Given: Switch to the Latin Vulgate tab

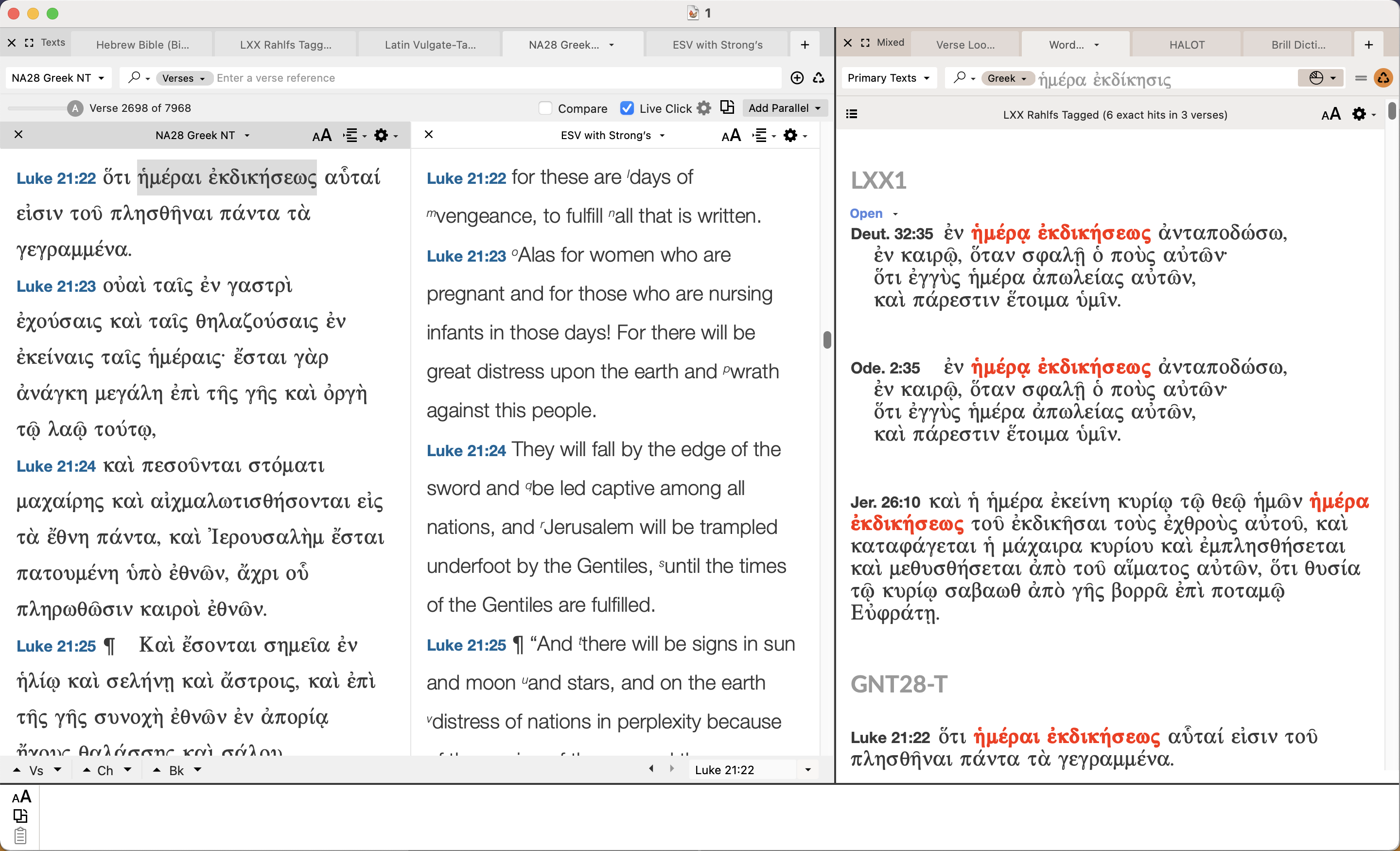Looking at the screenshot, I should tap(430, 44).
